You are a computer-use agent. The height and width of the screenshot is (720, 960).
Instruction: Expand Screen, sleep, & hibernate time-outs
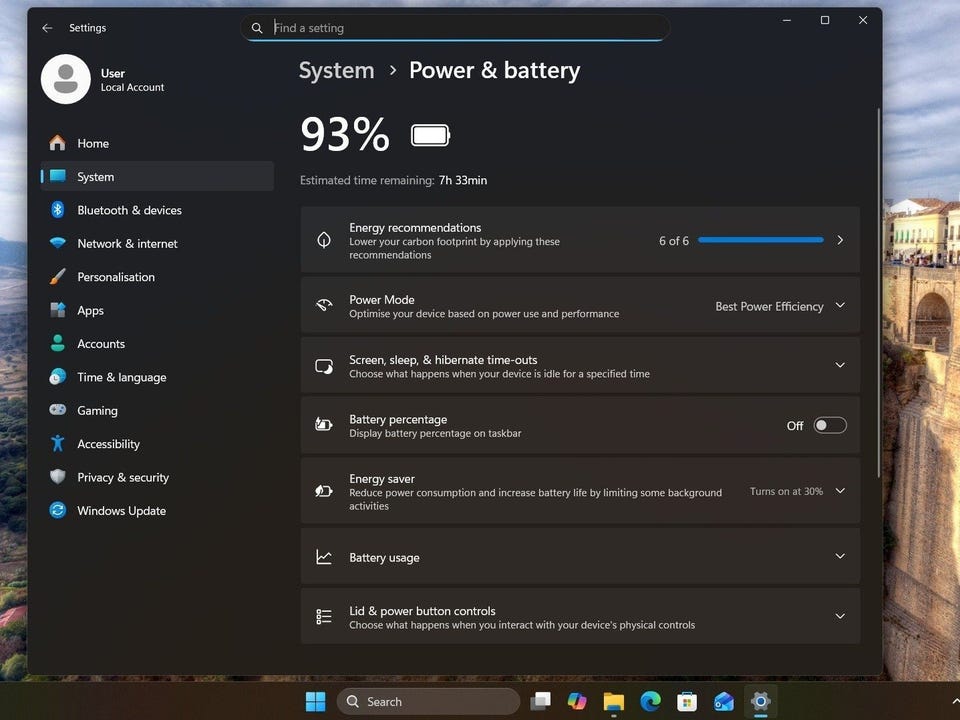point(839,365)
